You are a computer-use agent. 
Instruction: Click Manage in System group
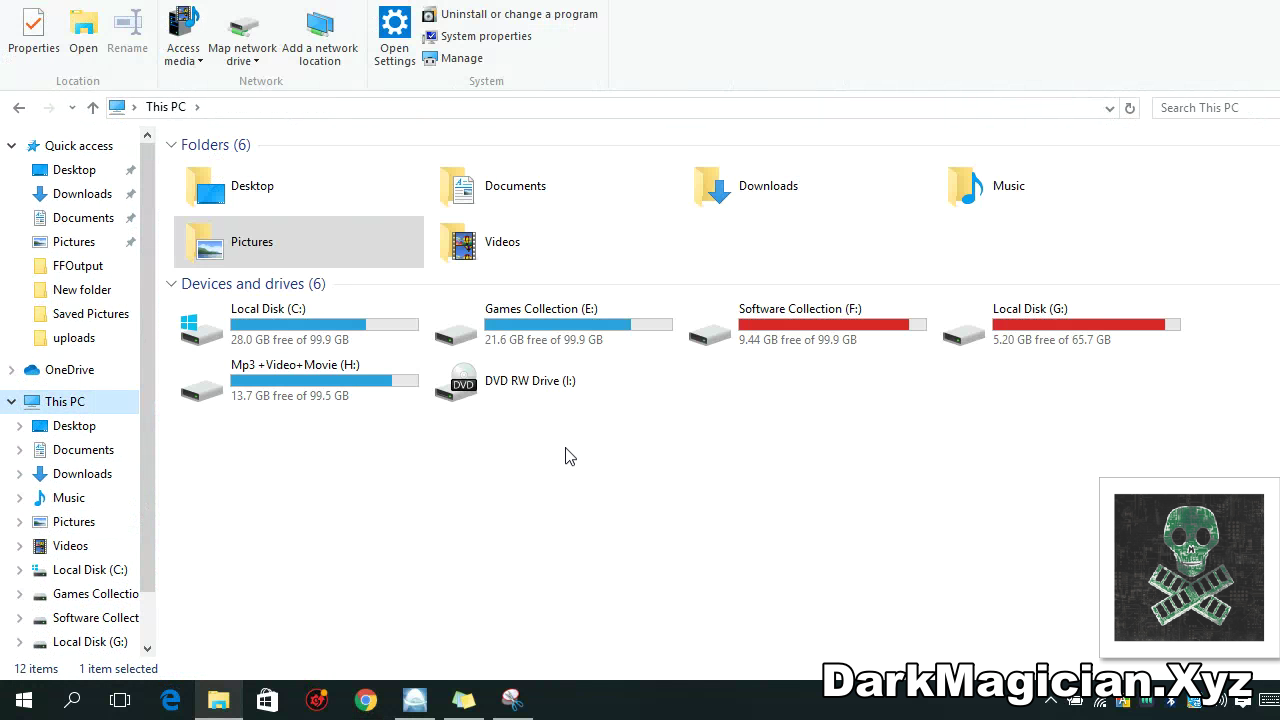[x=453, y=58]
